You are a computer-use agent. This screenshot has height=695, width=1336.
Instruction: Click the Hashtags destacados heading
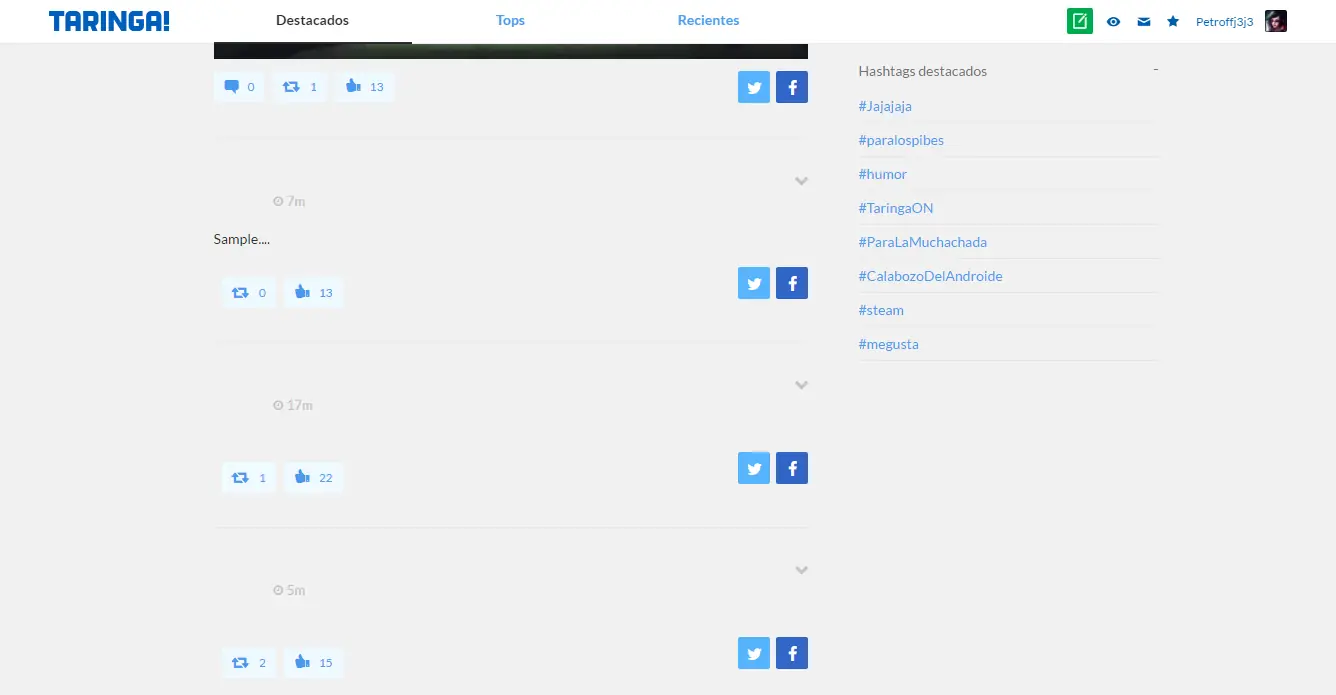pyautogui.click(x=923, y=71)
